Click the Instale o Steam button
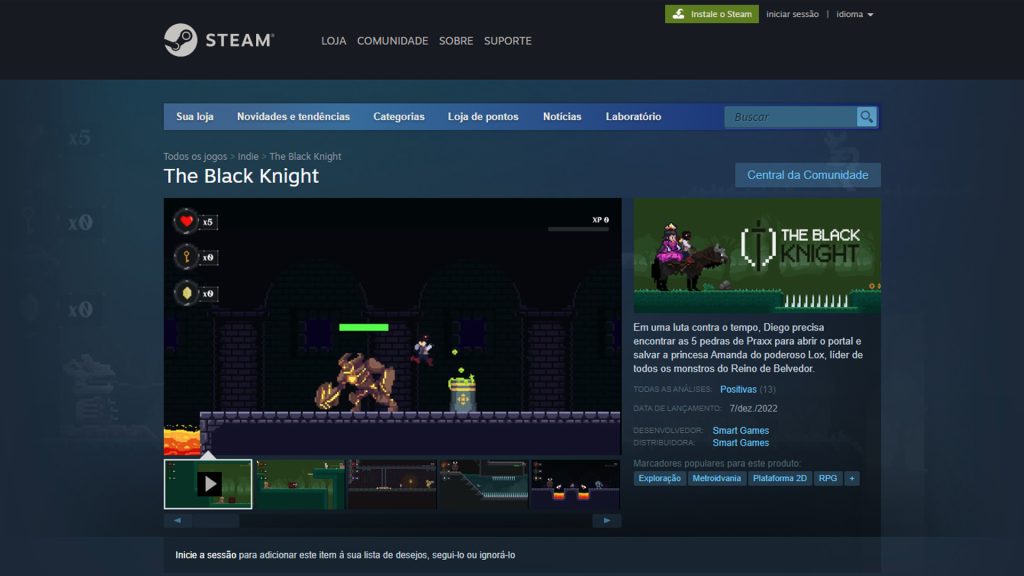This screenshot has width=1024, height=576. coord(712,14)
